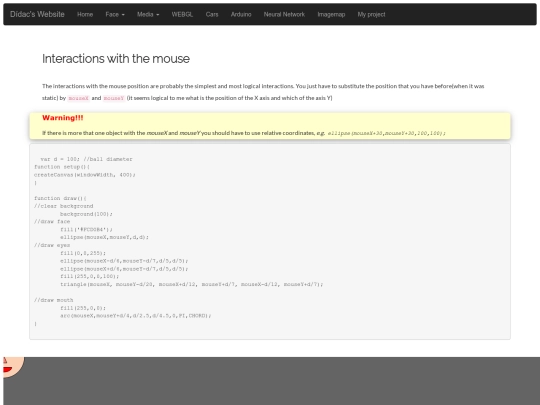Click the mouseY inline code

114,98
